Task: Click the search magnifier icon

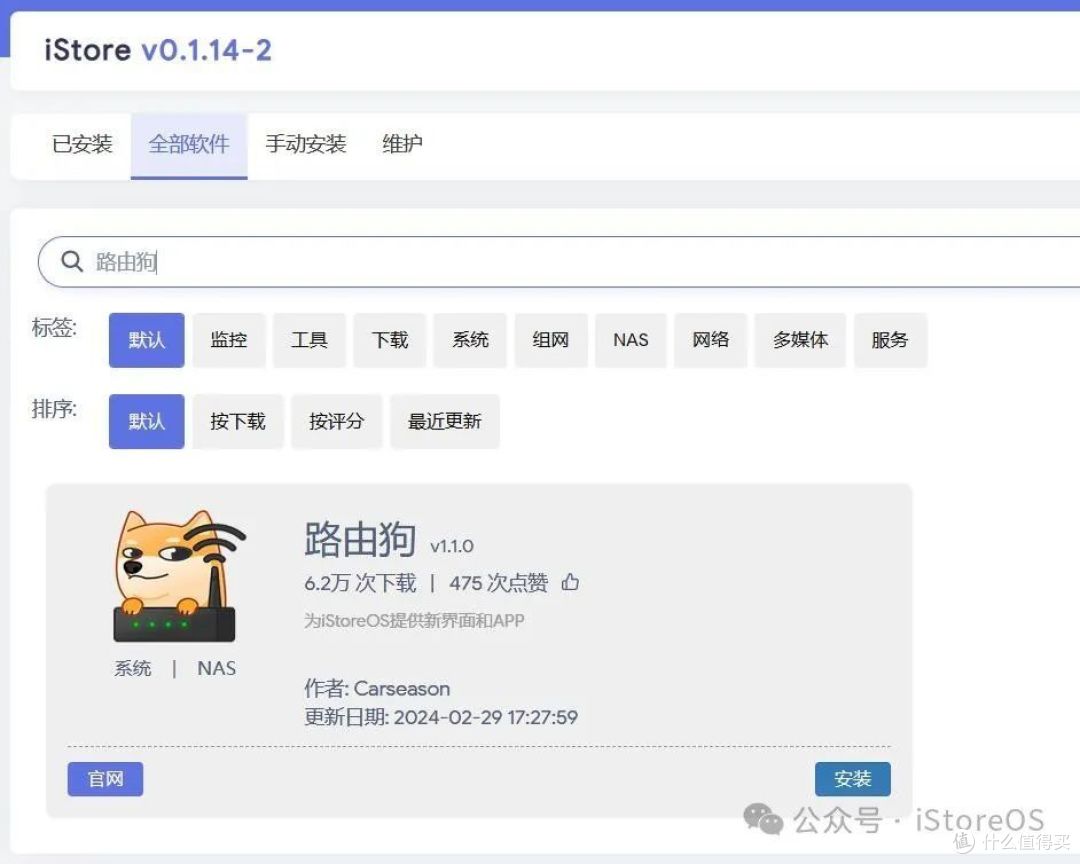Action: pyautogui.click(x=71, y=261)
